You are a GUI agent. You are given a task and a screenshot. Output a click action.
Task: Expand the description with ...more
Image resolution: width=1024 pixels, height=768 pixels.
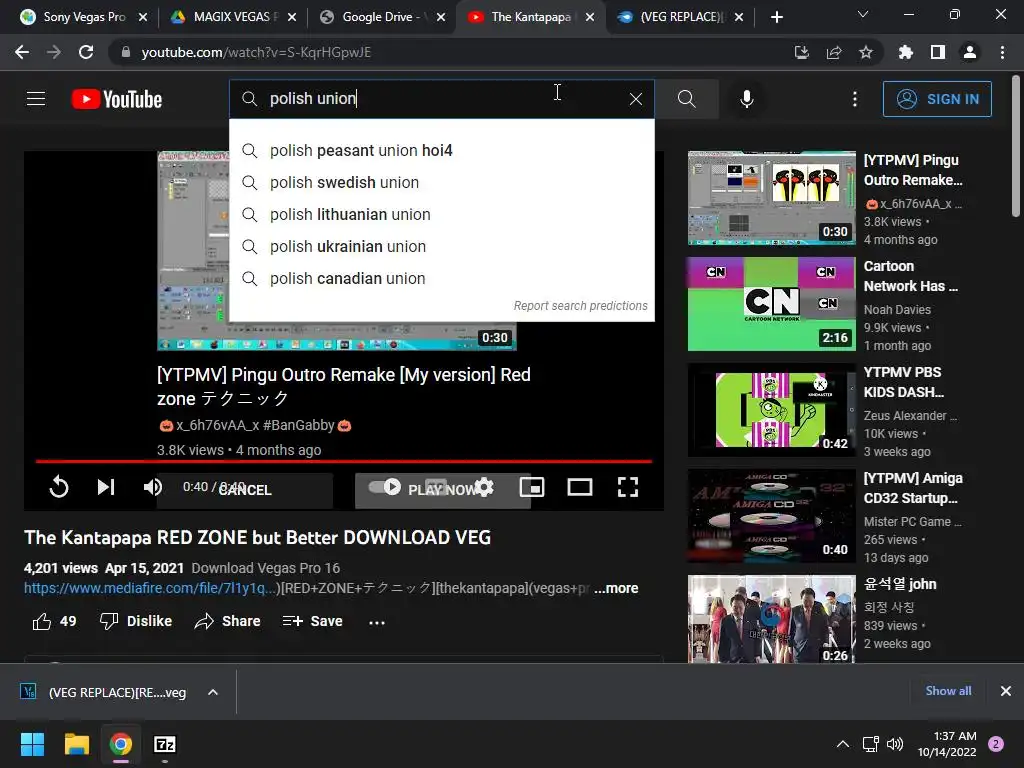point(616,588)
